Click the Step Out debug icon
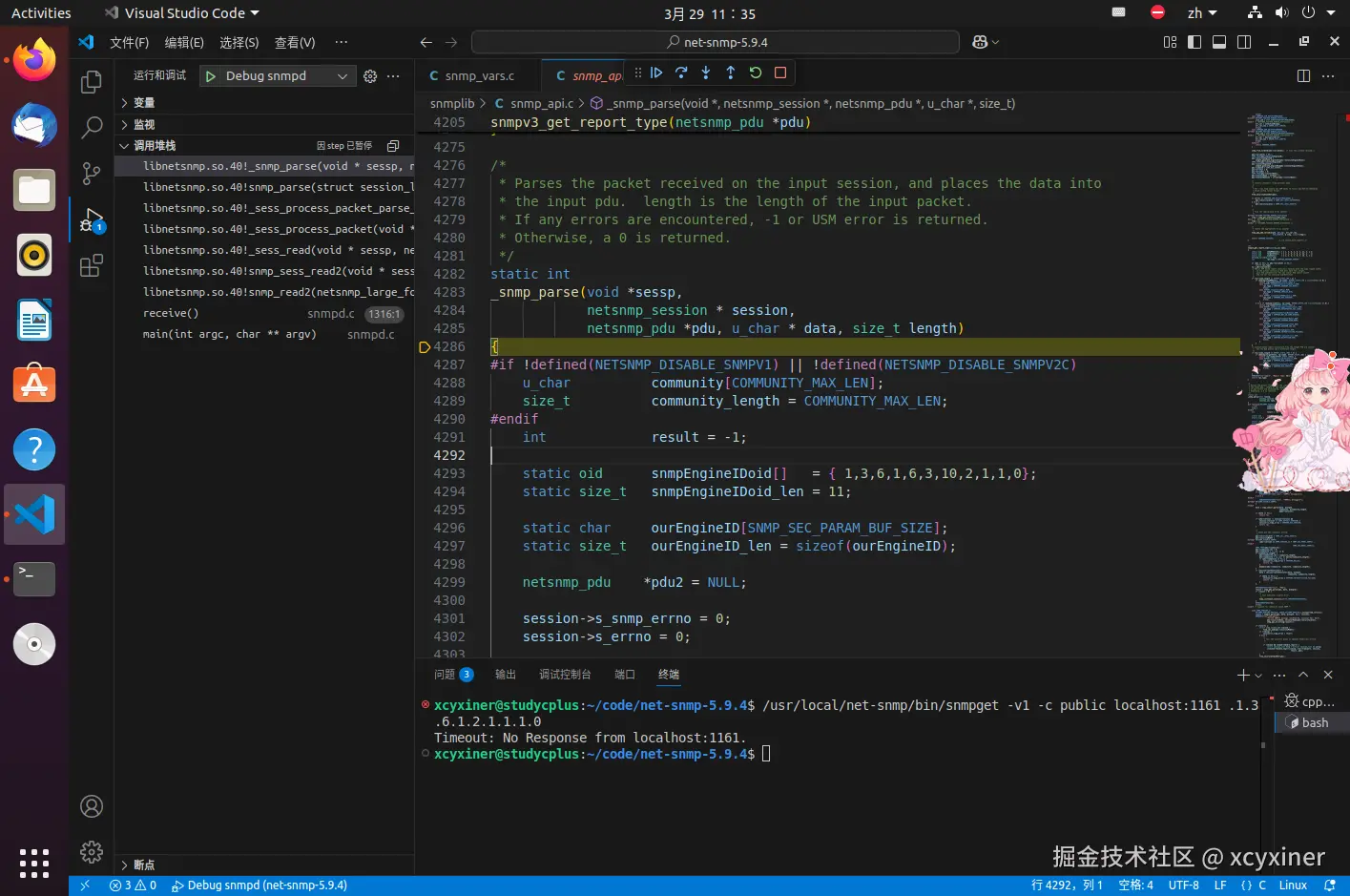Viewport: 1350px width, 896px height. [731, 73]
